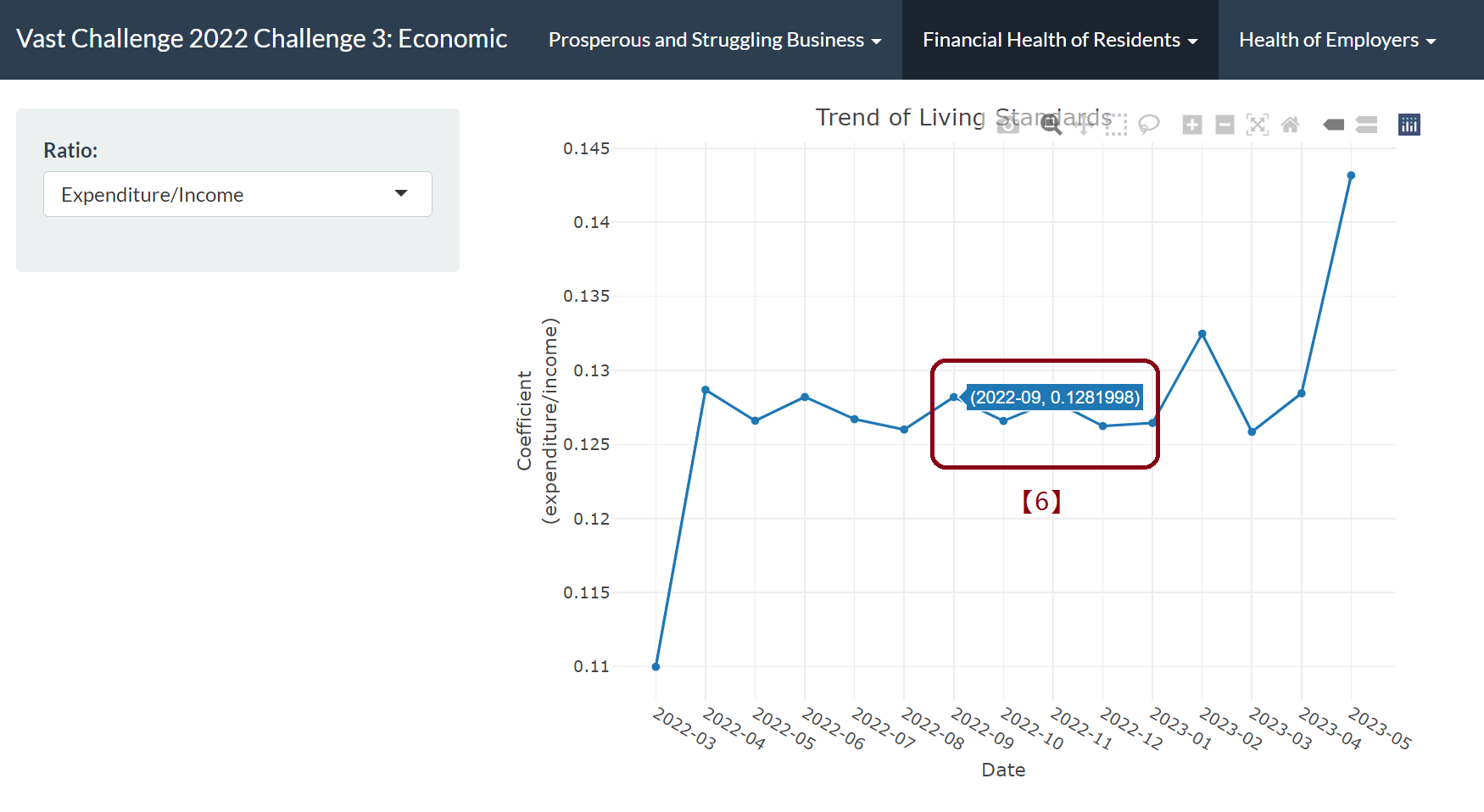The image size is (1484, 812).
Task: Select the Zoom magnifier tool
Action: 1052,125
